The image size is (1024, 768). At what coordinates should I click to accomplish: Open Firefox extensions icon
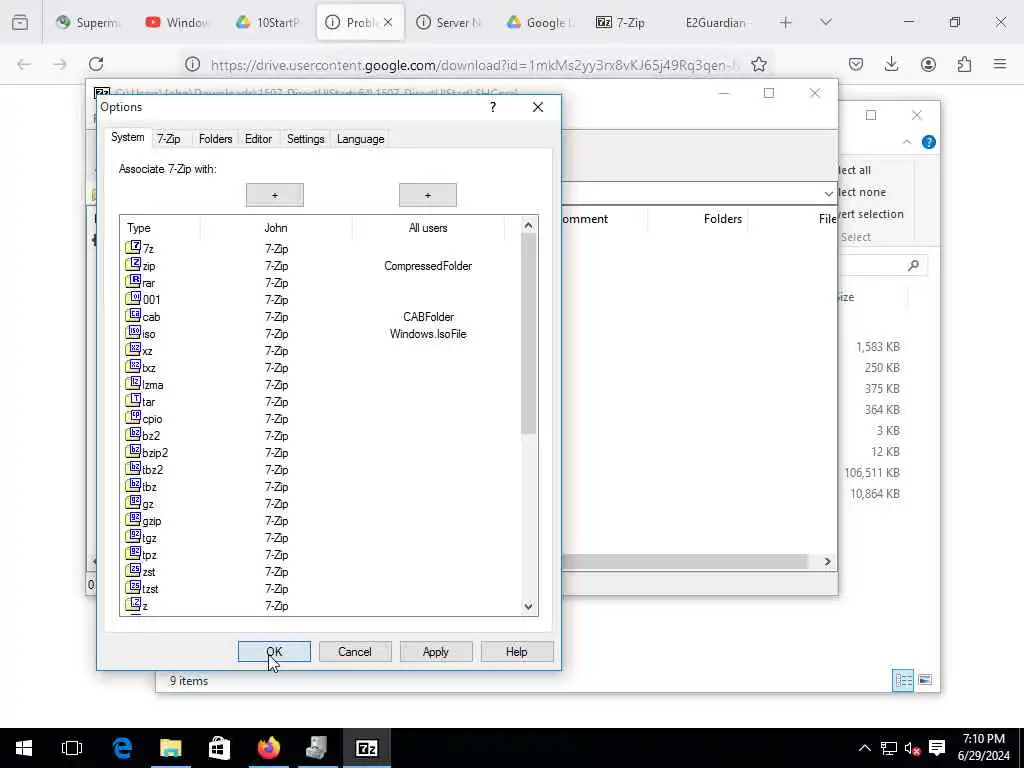964,64
